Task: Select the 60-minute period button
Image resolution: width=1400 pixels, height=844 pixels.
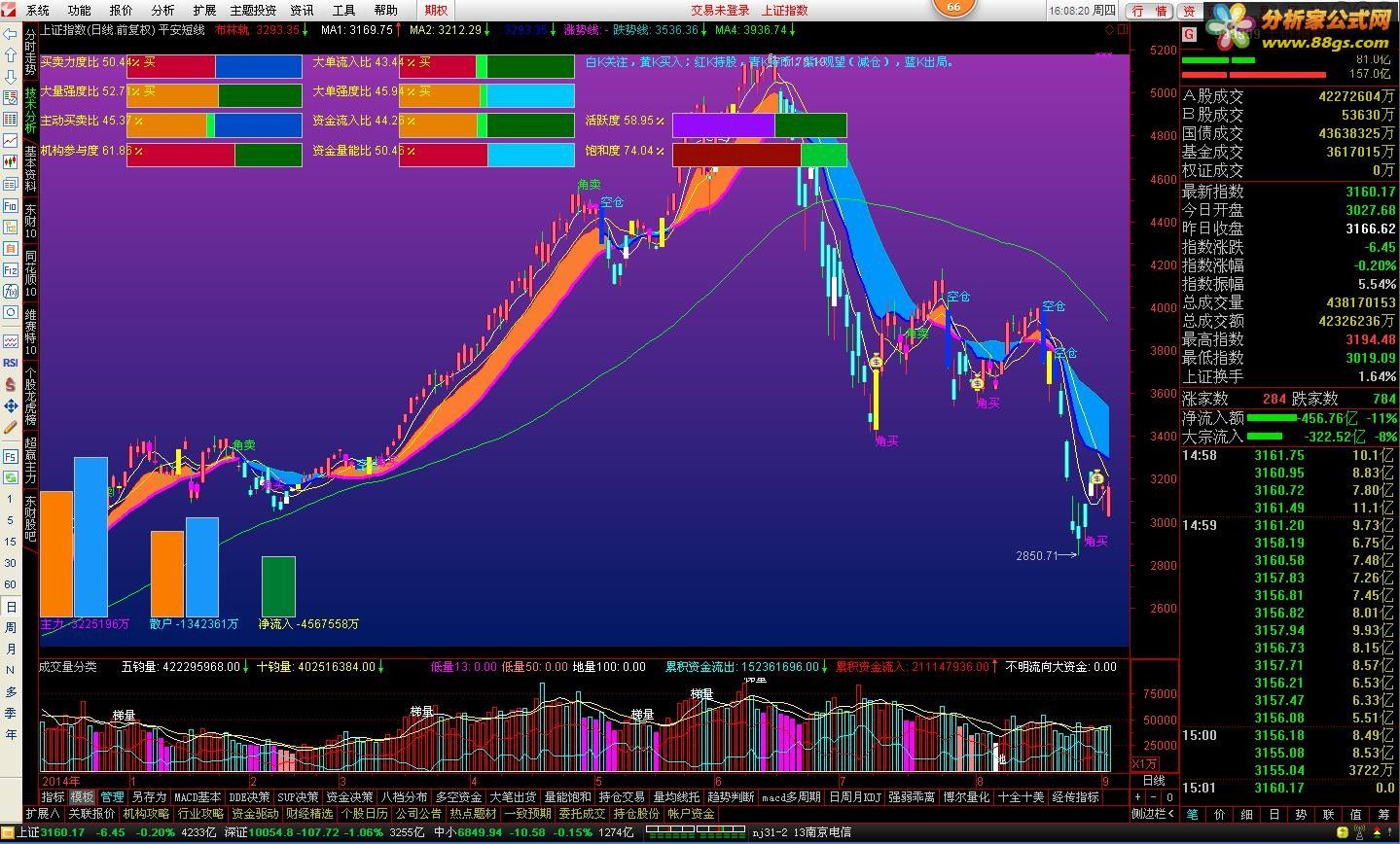Action: pyautogui.click(x=11, y=584)
